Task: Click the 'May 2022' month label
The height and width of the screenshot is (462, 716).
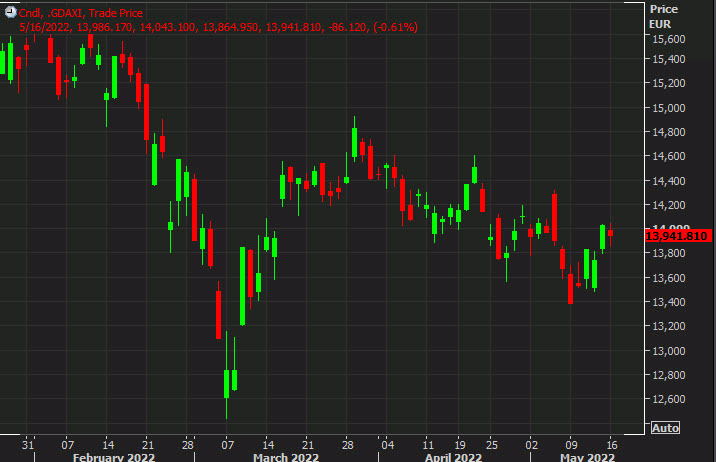Action: tap(587, 457)
